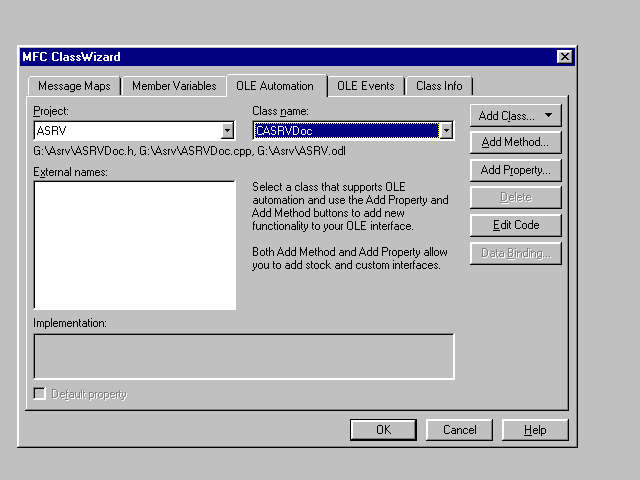The width and height of the screenshot is (640, 480).
Task: Click the greyed-out Delete button
Action: [x=515, y=198]
